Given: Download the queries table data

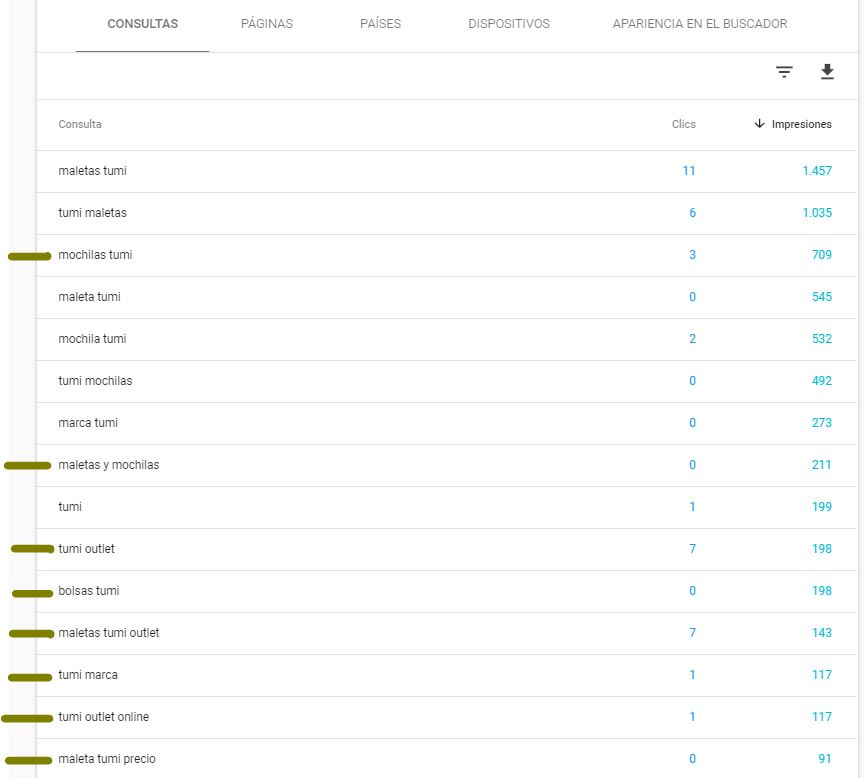Looking at the screenshot, I should pos(827,72).
